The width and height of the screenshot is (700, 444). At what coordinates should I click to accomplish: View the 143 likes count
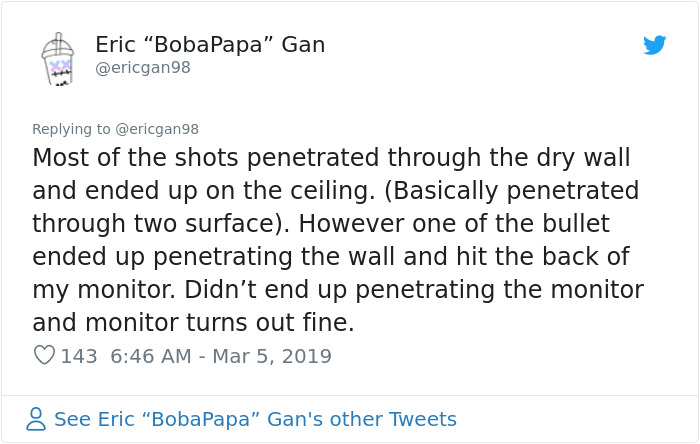click(79, 356)
